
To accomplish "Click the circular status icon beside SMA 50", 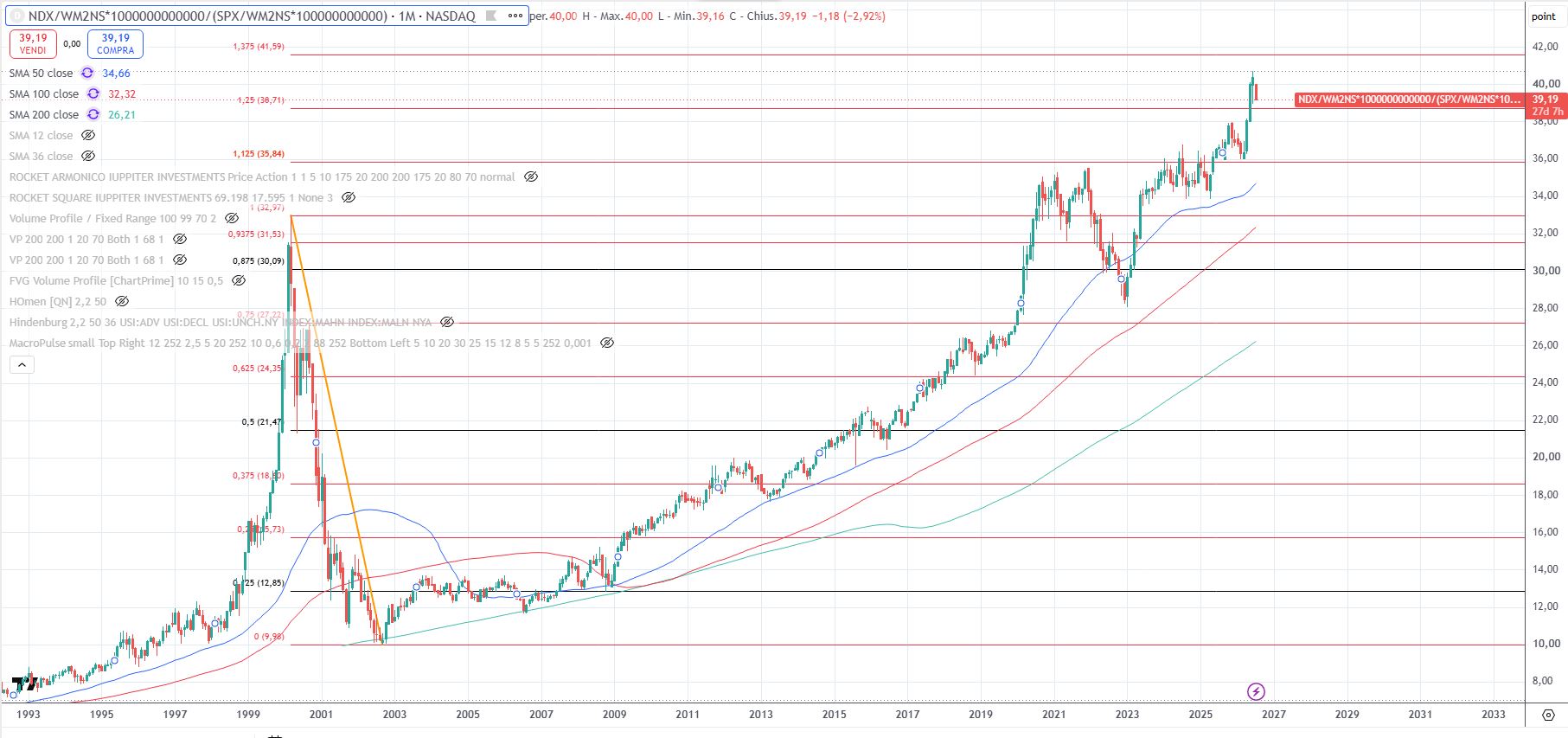I will pos(87,74).
